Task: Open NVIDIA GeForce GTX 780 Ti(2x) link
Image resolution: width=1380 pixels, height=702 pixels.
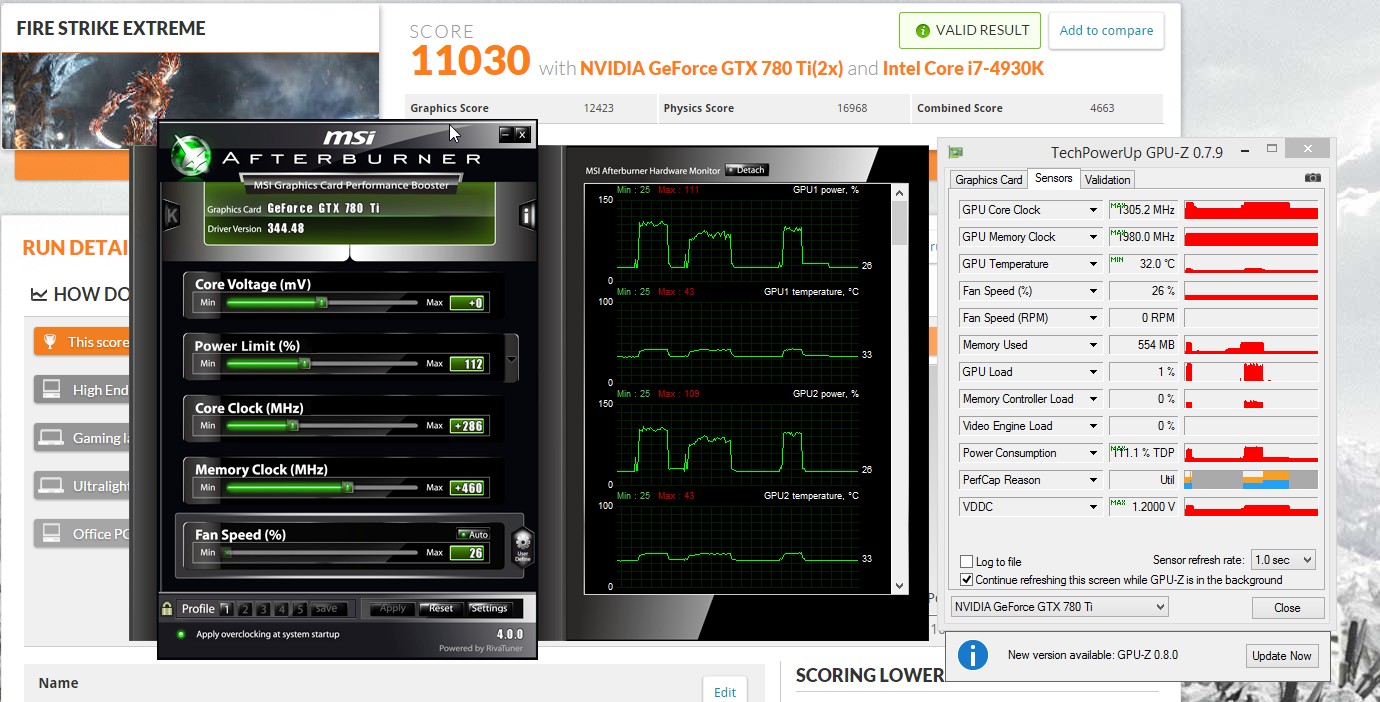Action: (x=712, y=68)
